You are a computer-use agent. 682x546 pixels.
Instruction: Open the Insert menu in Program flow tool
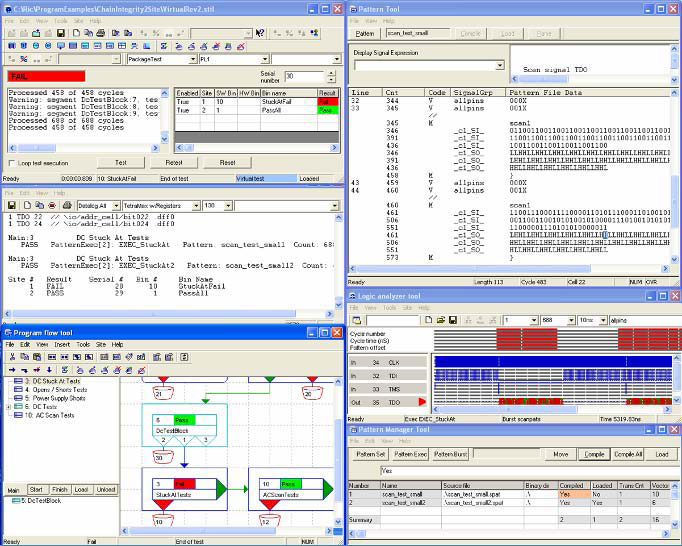pos(60,344)
